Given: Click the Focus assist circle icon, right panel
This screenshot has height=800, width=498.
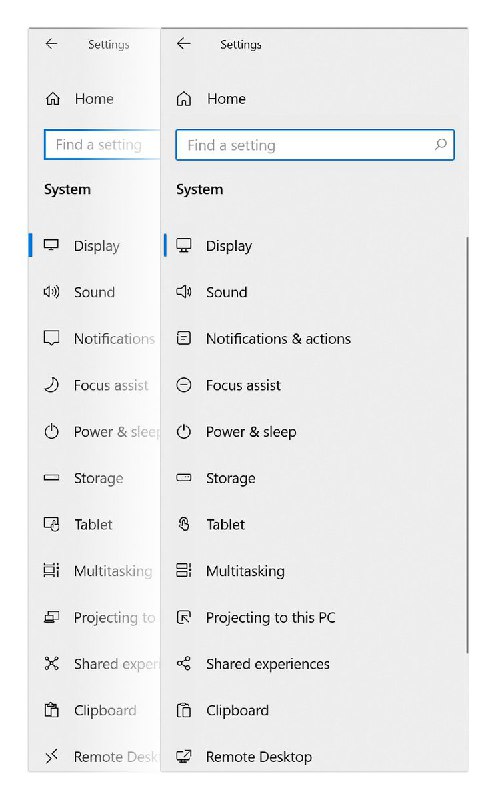Looking at the screenshot, I should point(184,385).
